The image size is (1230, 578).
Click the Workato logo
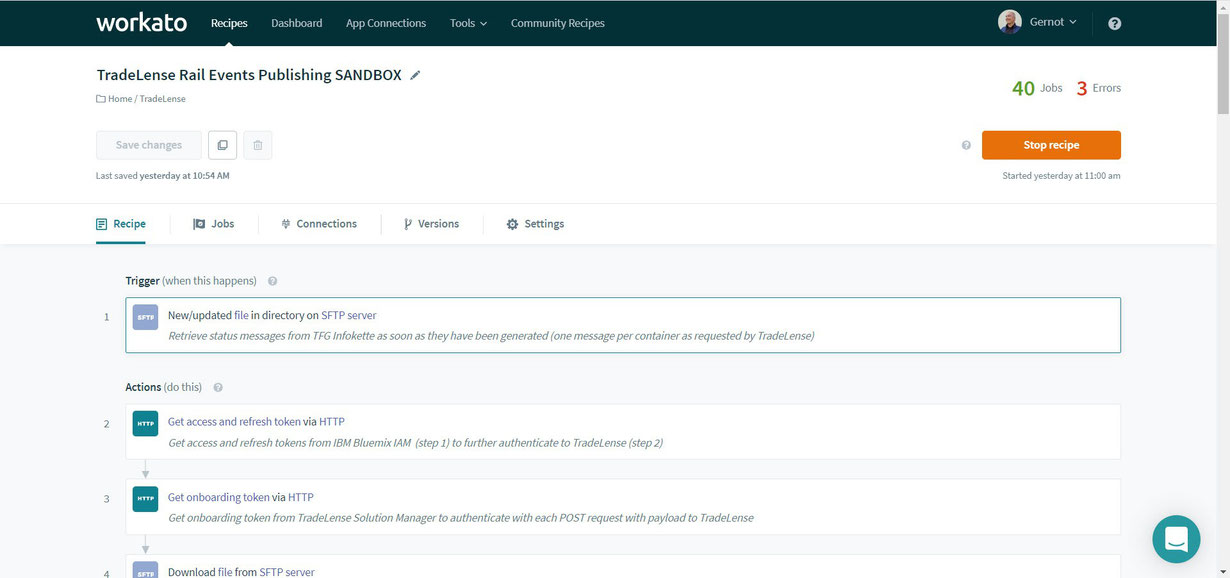tap(141, 22)
